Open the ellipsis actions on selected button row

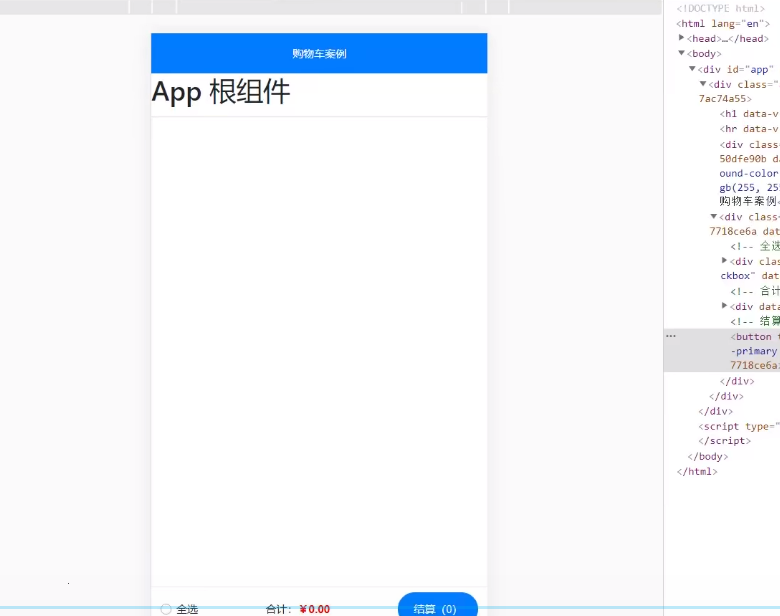671,336
